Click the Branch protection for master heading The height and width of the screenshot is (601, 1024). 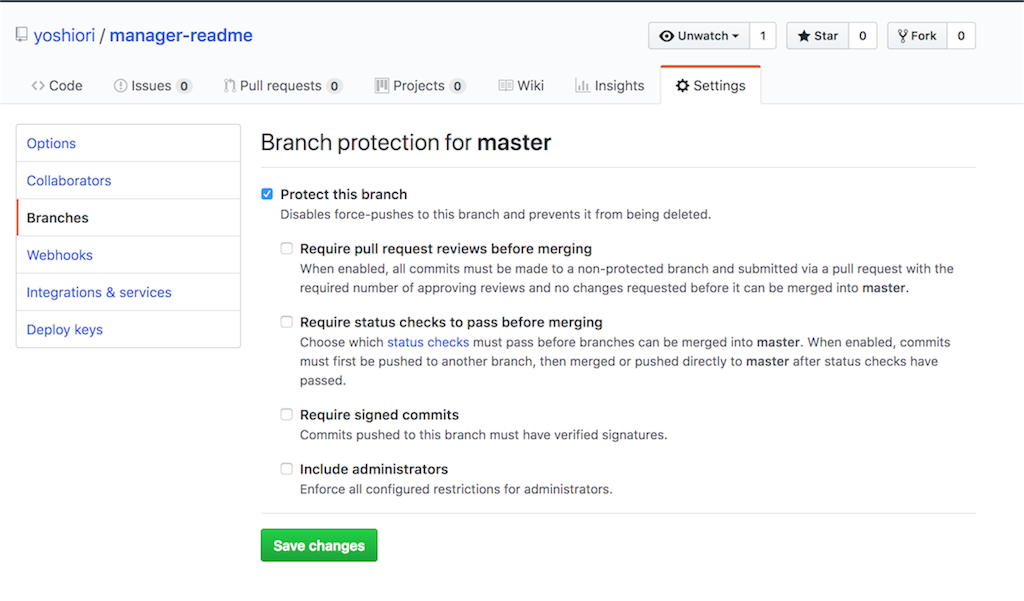pos(406,142)
